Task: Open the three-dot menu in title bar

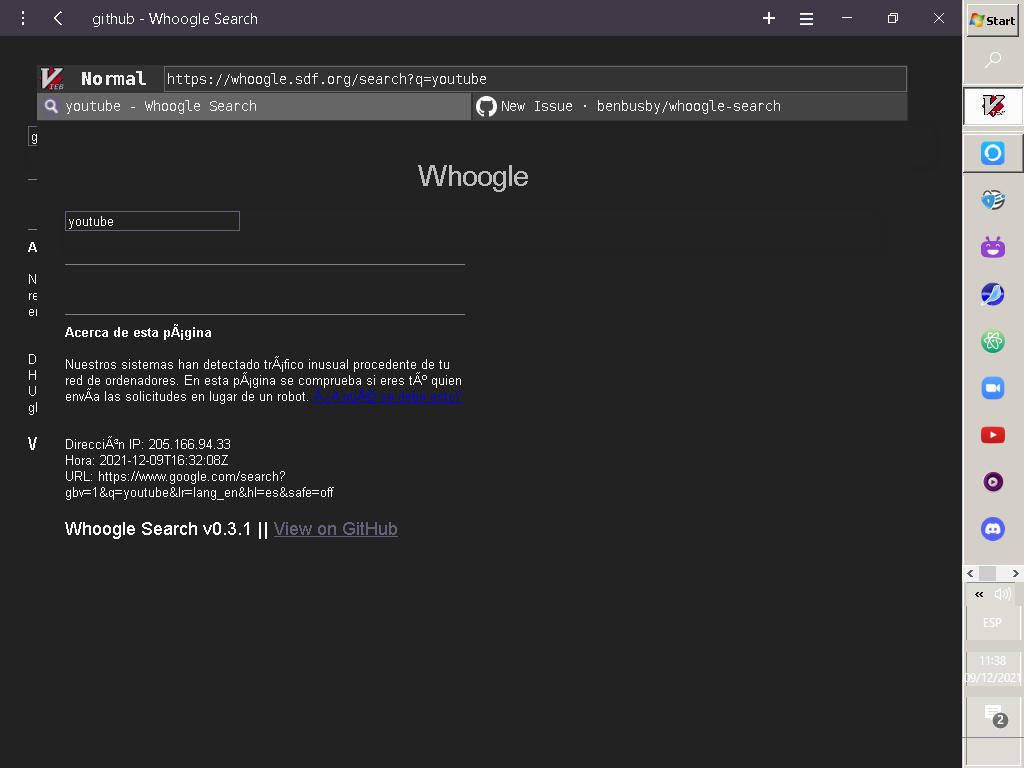Action: pyautogui.click(x=23, y=18)
